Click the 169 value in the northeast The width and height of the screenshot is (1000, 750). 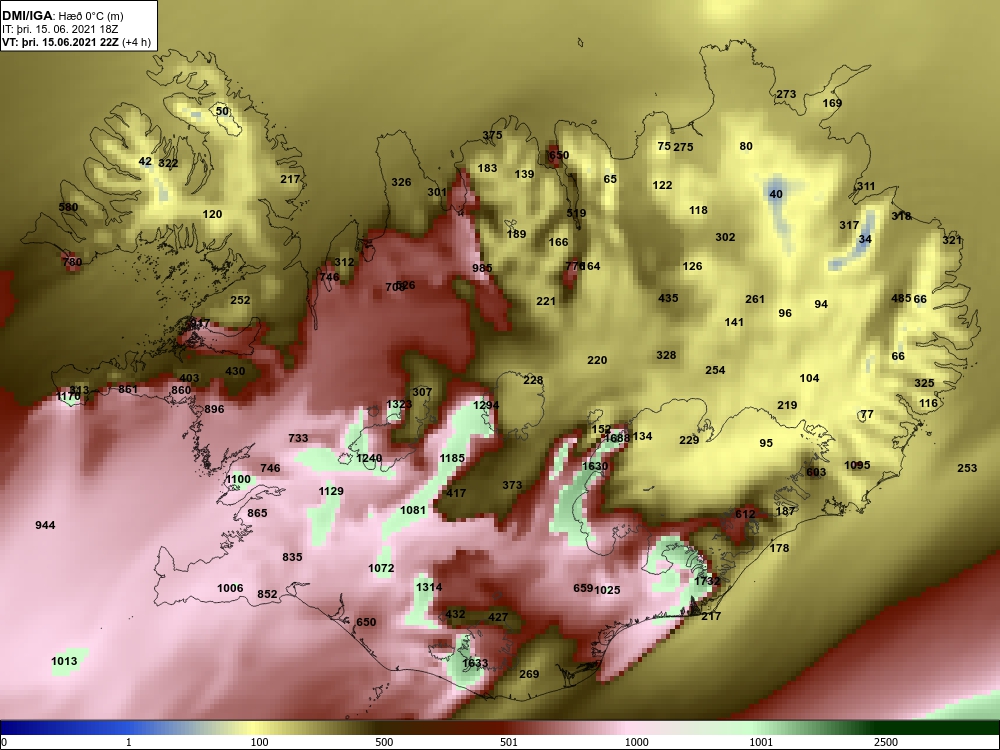(832, 103)
